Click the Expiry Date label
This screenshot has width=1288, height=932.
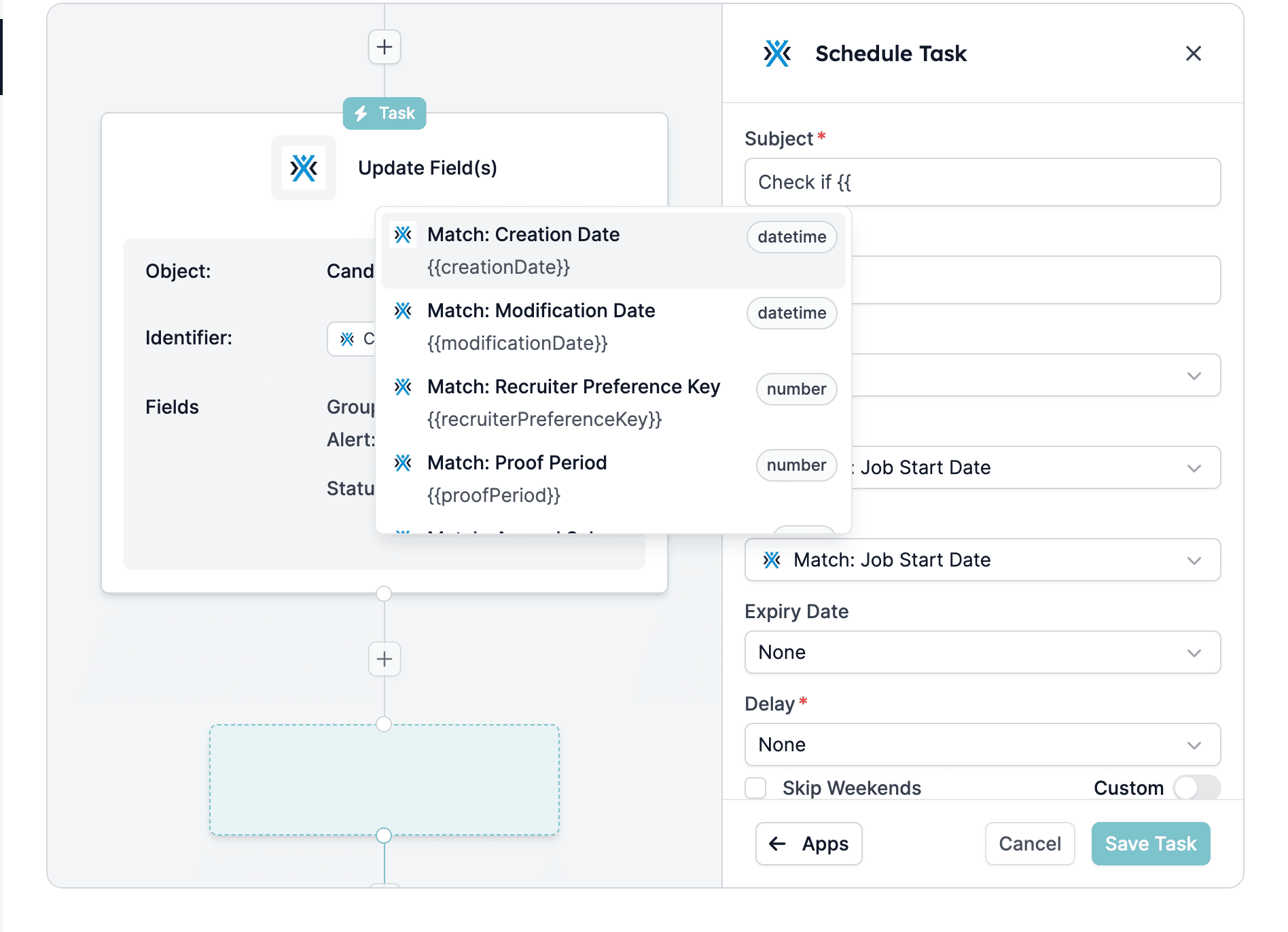797,611
